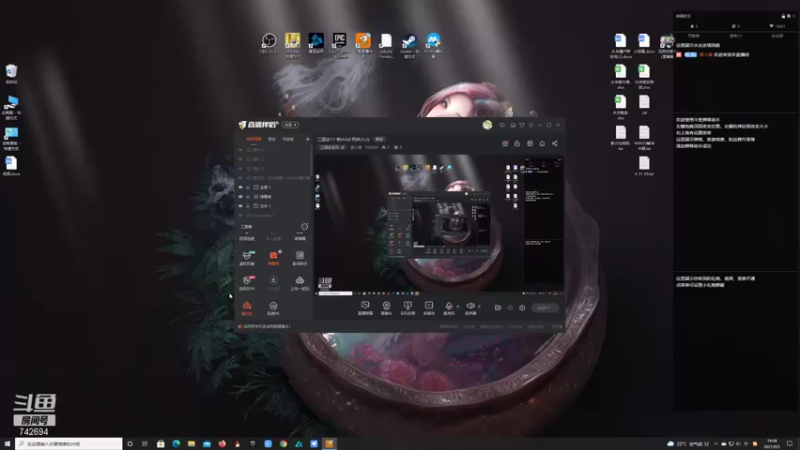Open Microsoft Edge from the taskbar

point(176,444)
